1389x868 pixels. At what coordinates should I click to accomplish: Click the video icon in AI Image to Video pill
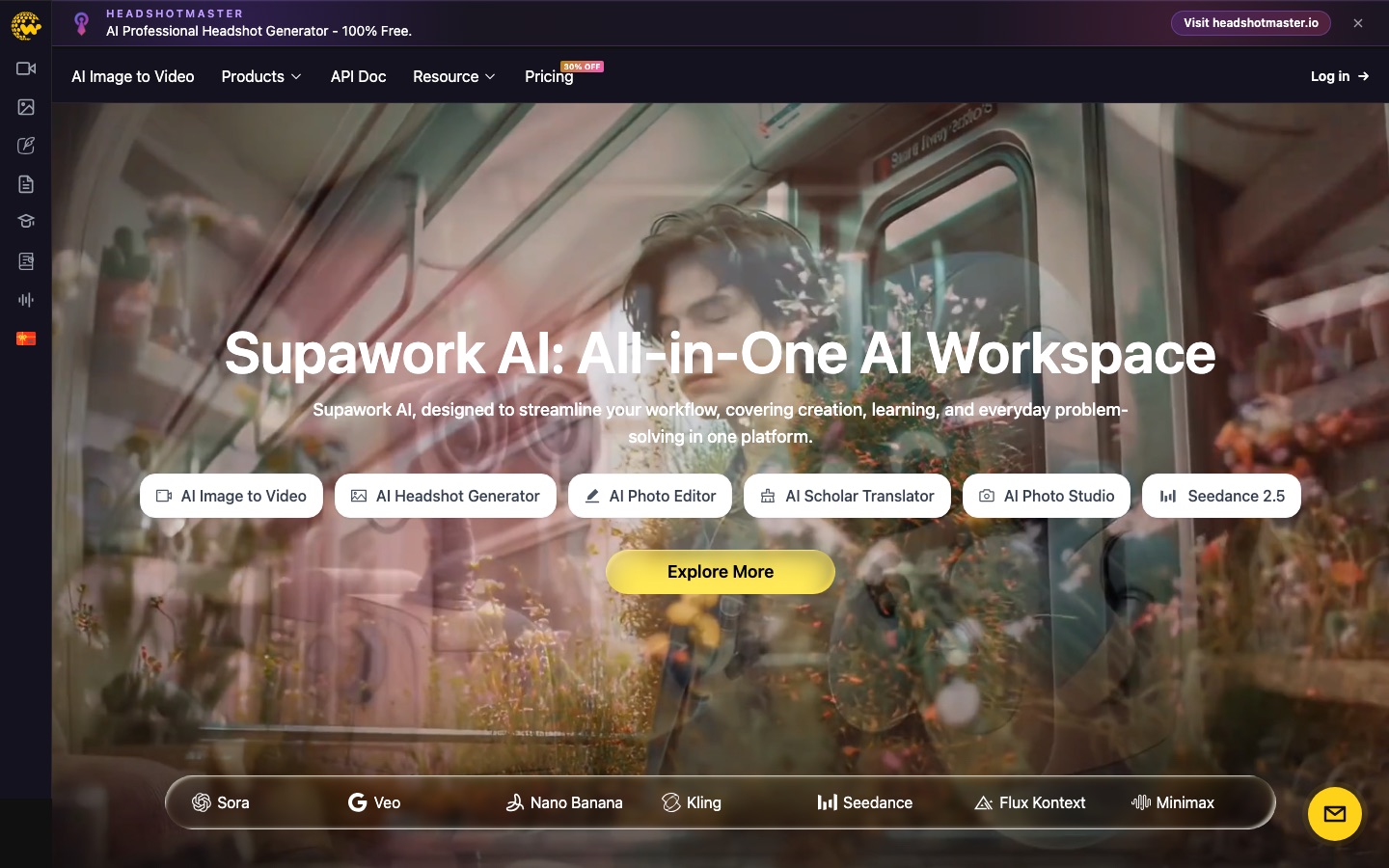[x=164, y=496]
